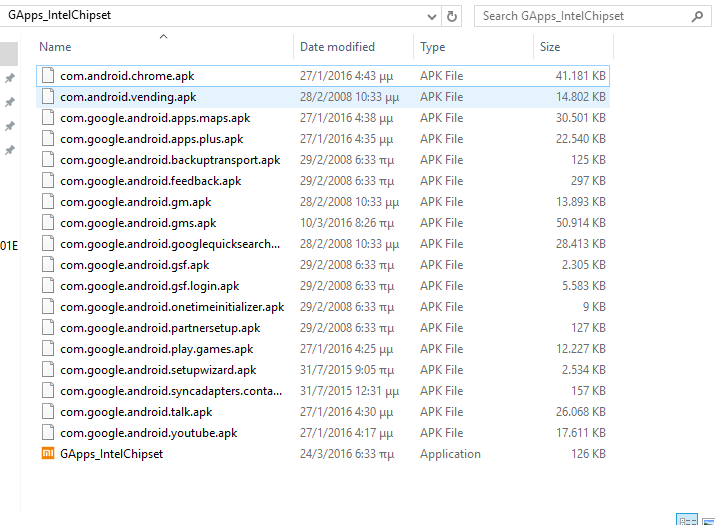Screen dimensions: 715x525
Task: Click the backuptransport.apk file icon
Action: coord(48,160)
